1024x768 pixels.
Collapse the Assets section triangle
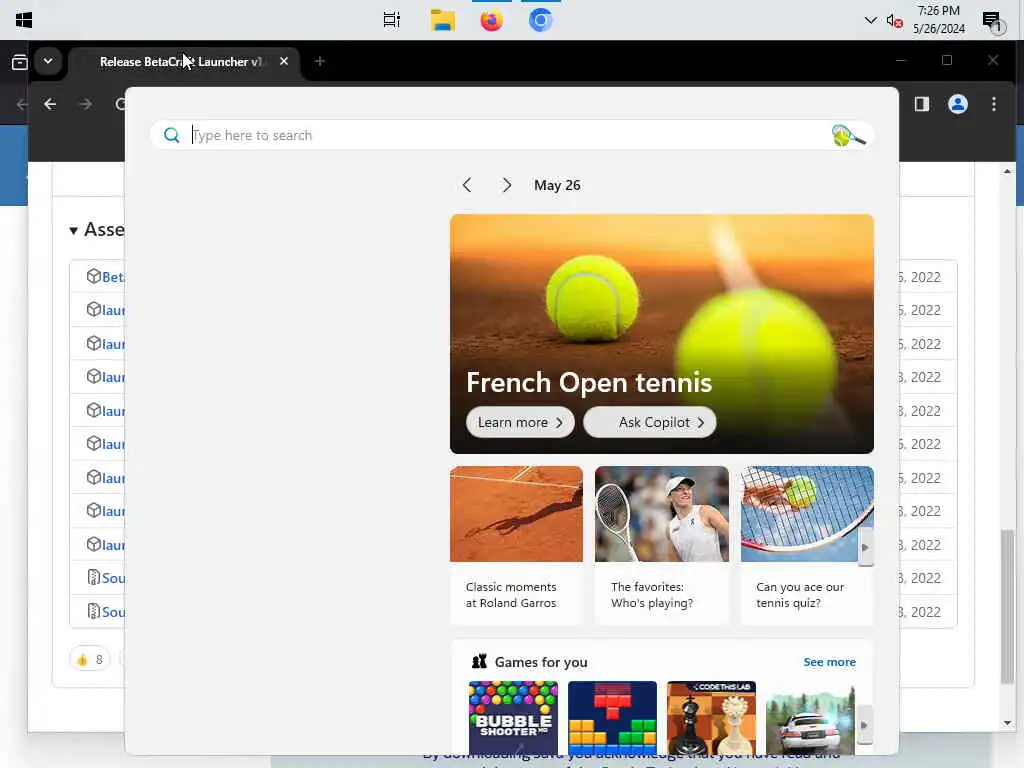[x=73, y=230]
